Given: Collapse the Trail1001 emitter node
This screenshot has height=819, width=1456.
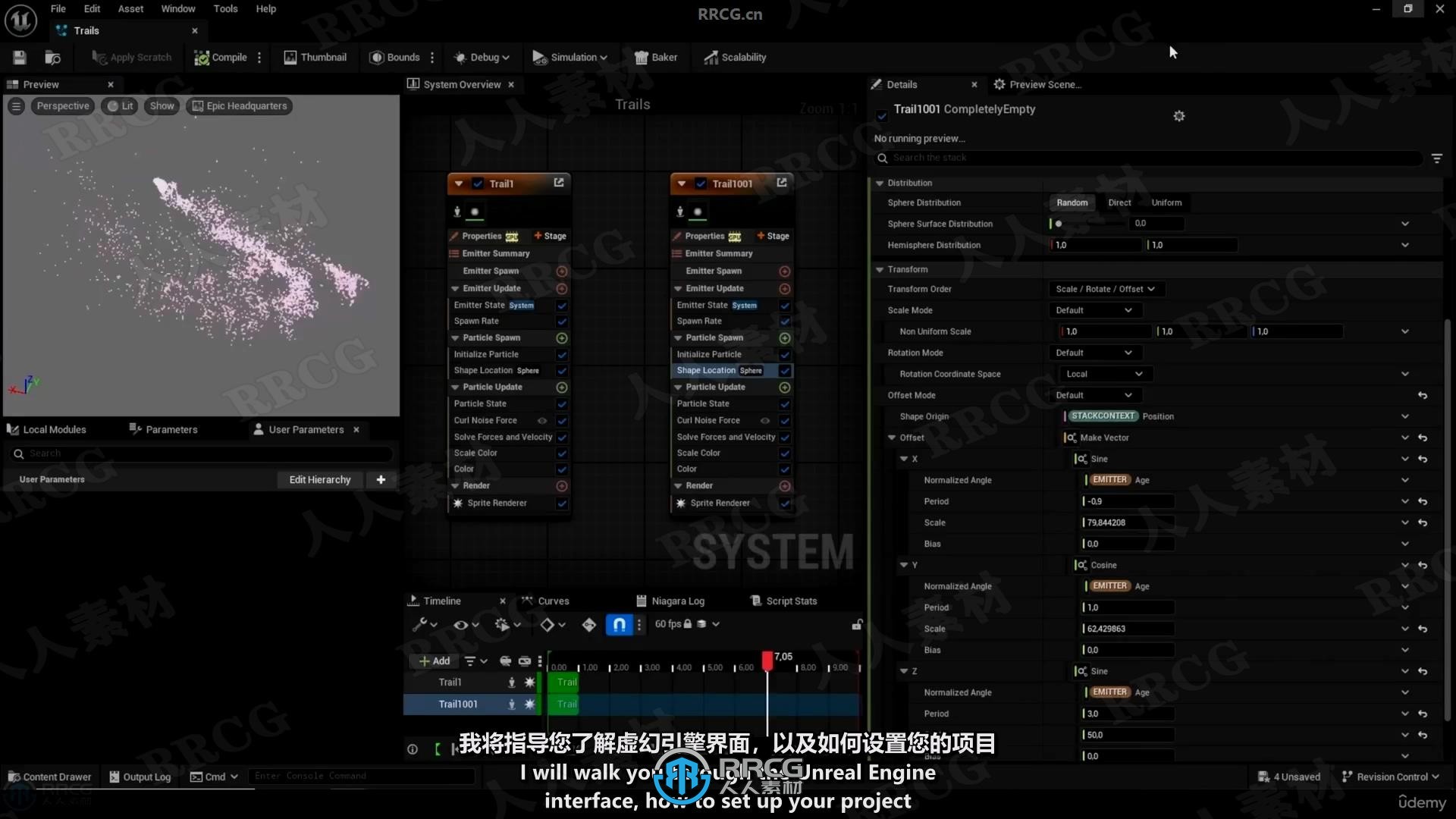Looking at the screenshot, I should tap(682, 184).
